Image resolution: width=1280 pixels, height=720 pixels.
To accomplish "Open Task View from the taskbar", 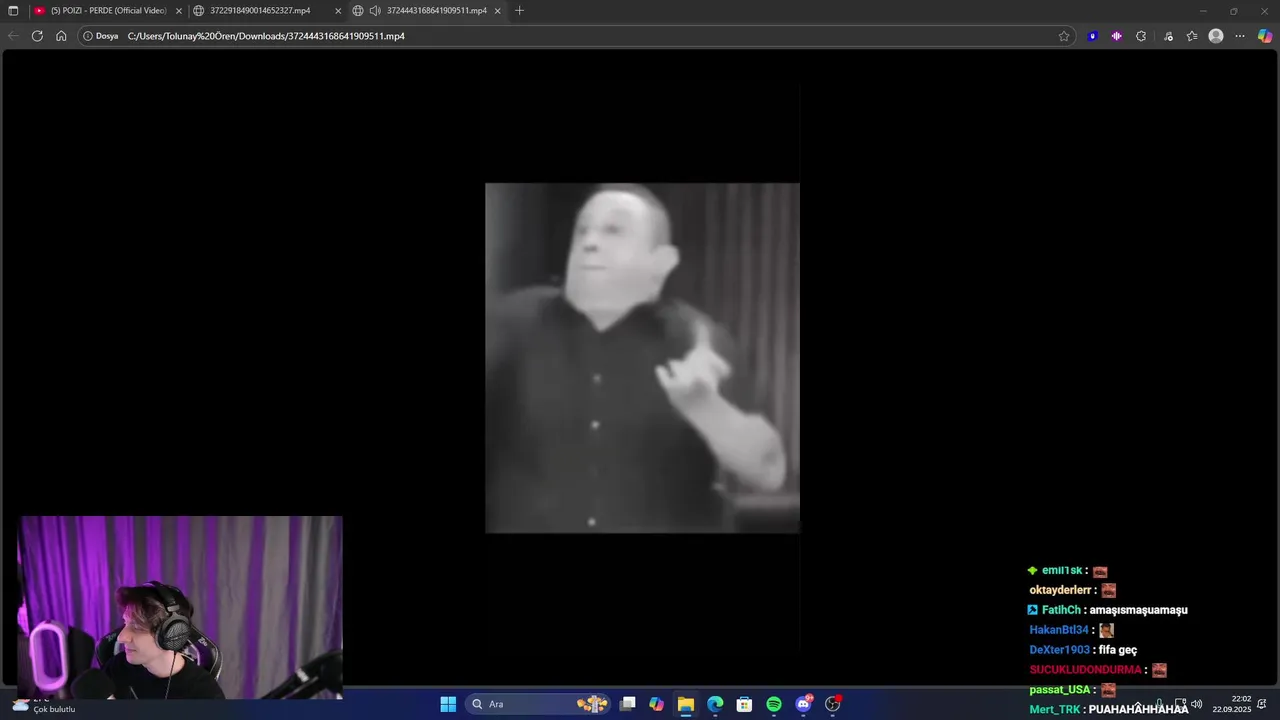I will 627,704.
